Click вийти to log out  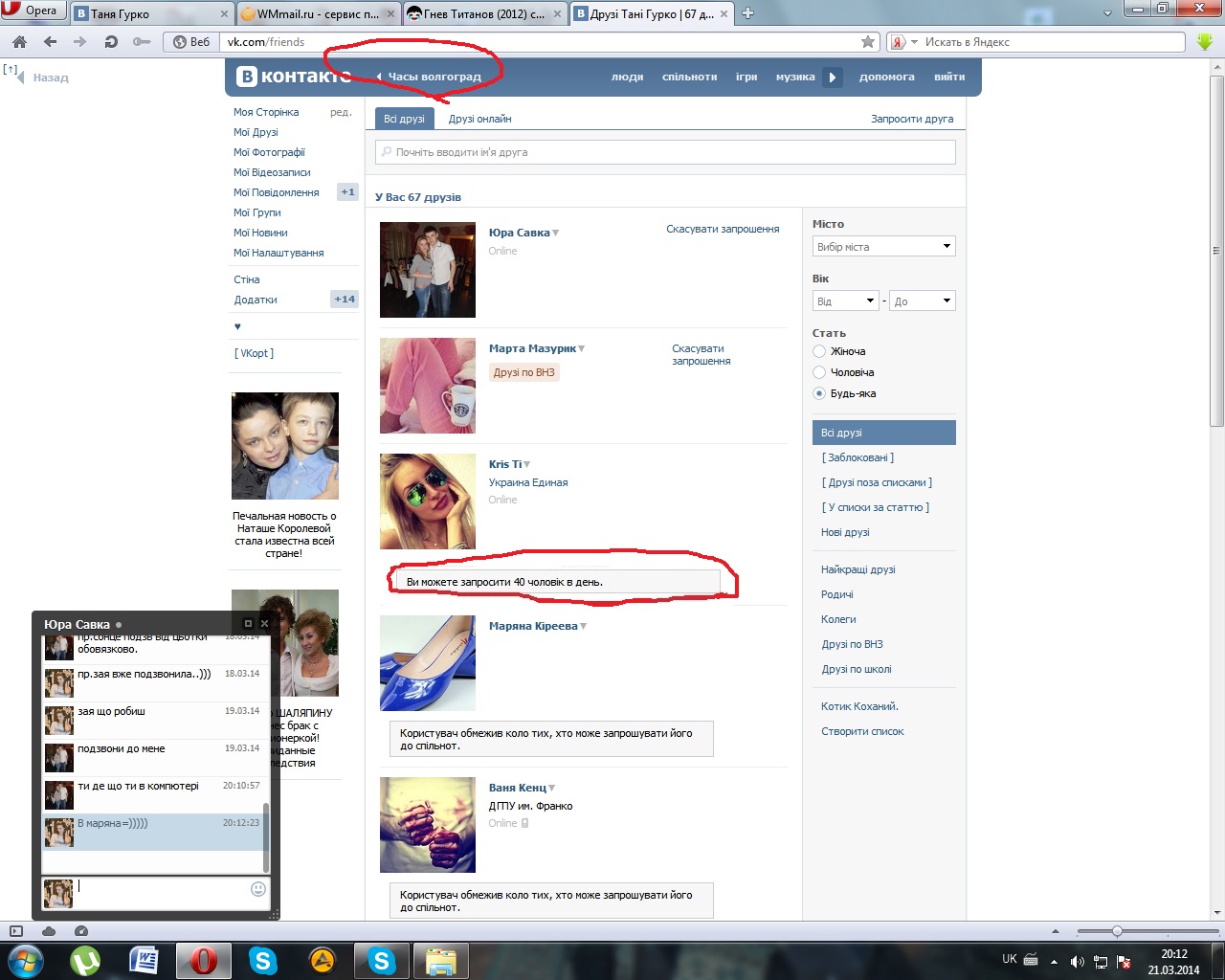(x=949, y=77)
